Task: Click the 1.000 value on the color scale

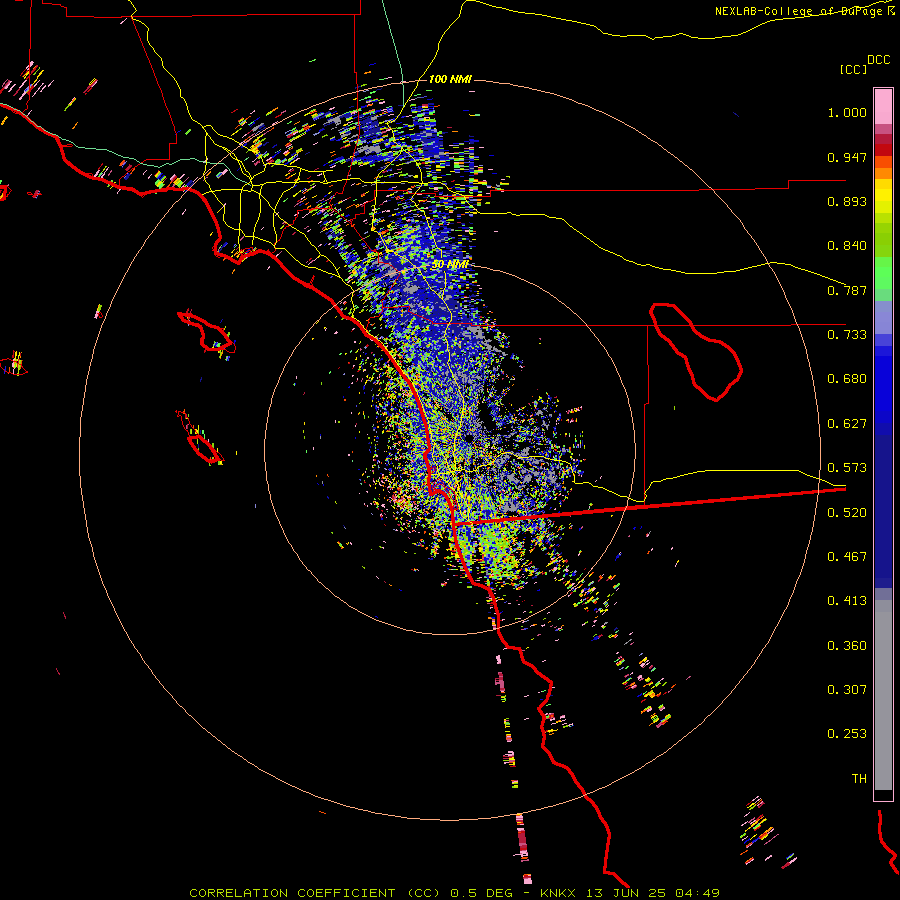Action: [847, 112]
